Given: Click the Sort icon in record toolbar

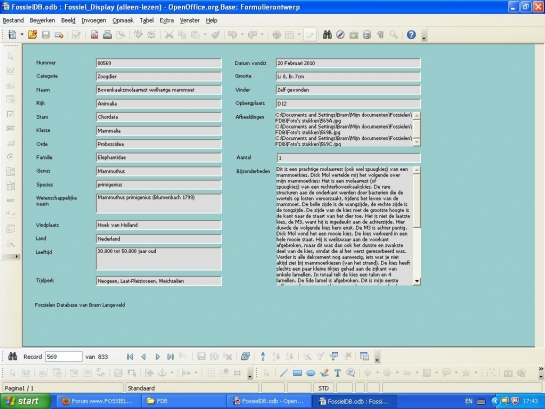Looking at the screenshot, I should 263,356.
